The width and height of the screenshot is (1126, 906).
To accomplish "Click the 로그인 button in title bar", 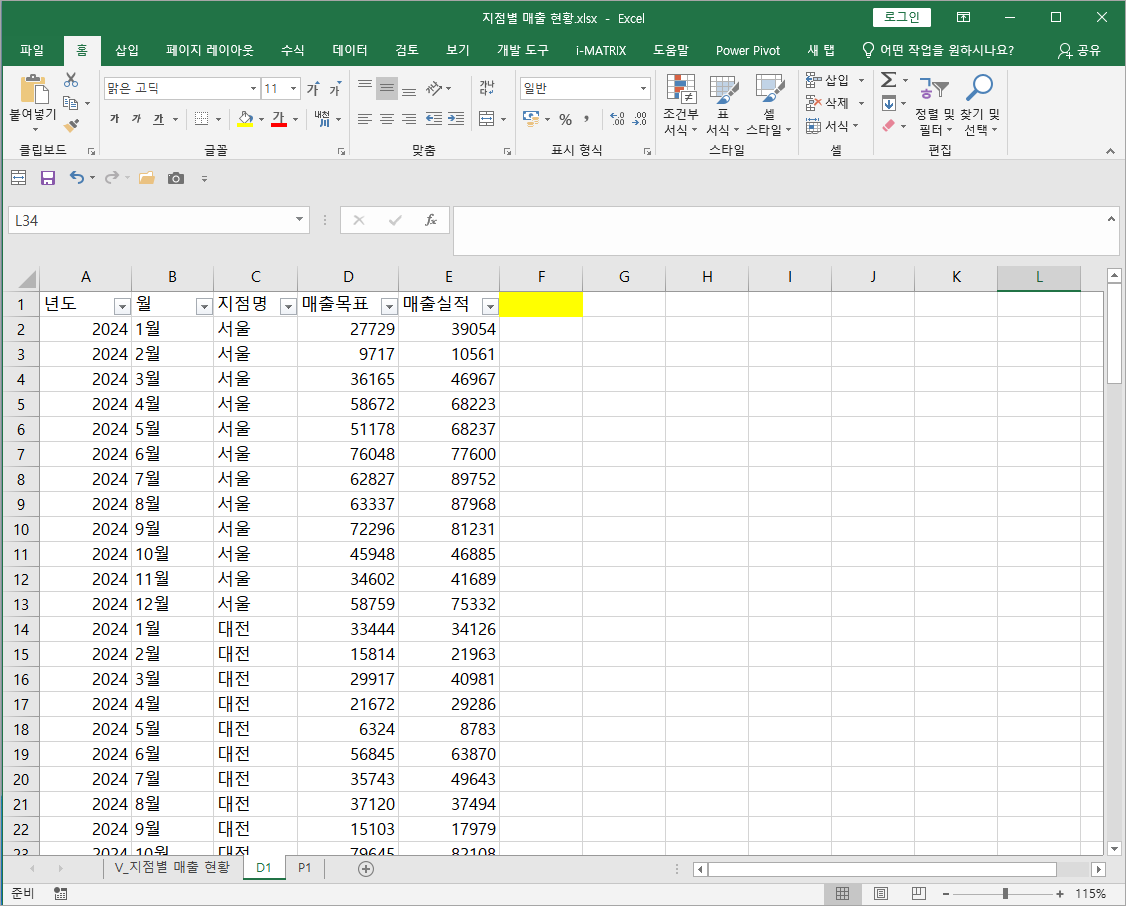I will point(901,17).
